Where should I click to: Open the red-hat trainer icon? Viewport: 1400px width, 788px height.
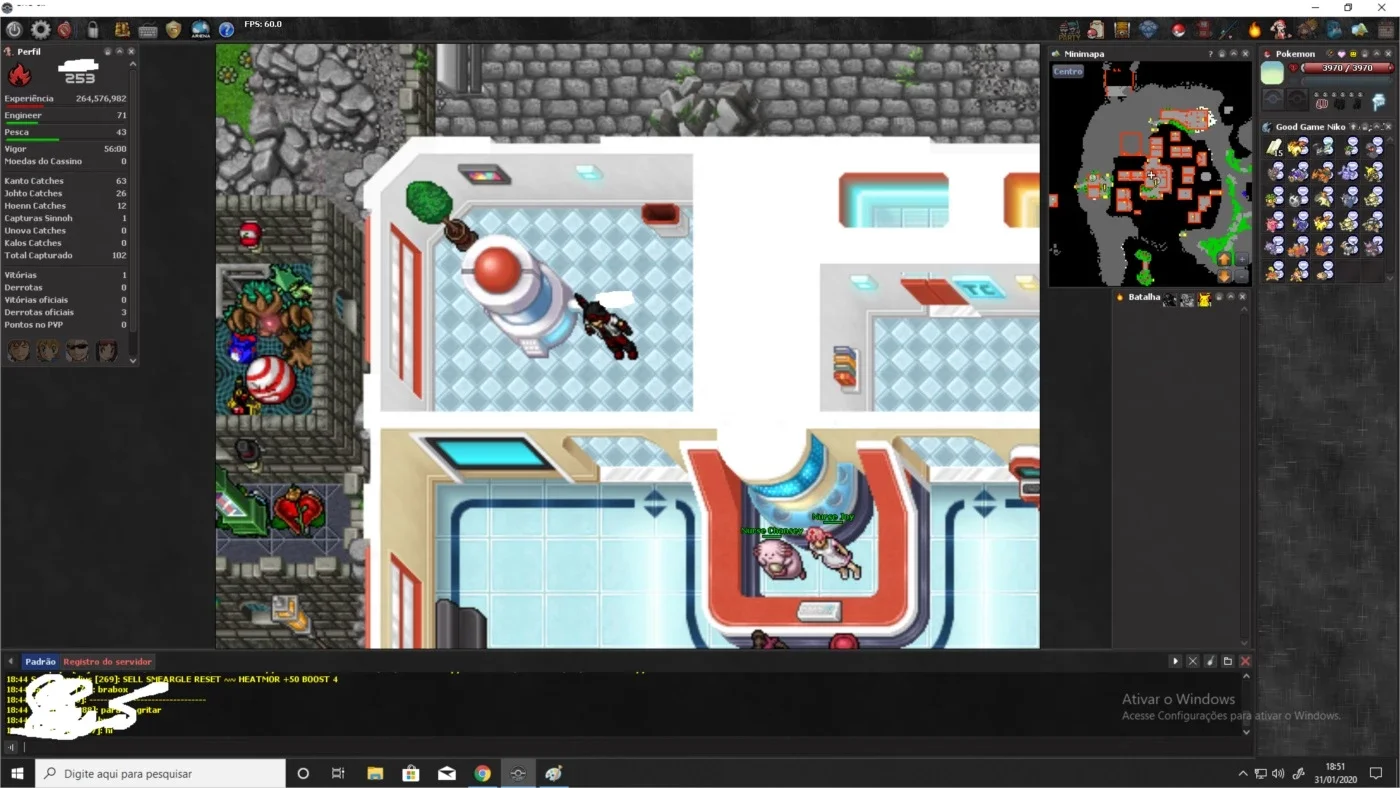pos(1280,30)
